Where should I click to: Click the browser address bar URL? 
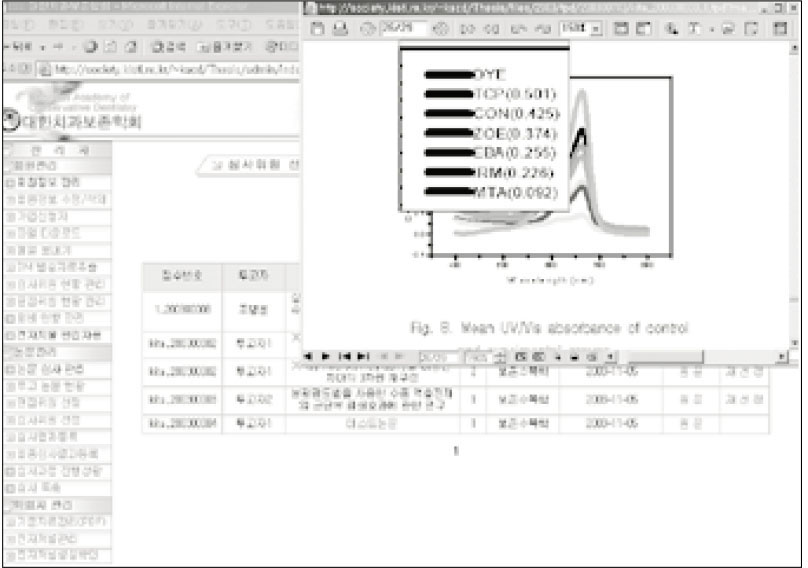click(x=170, y=69)
